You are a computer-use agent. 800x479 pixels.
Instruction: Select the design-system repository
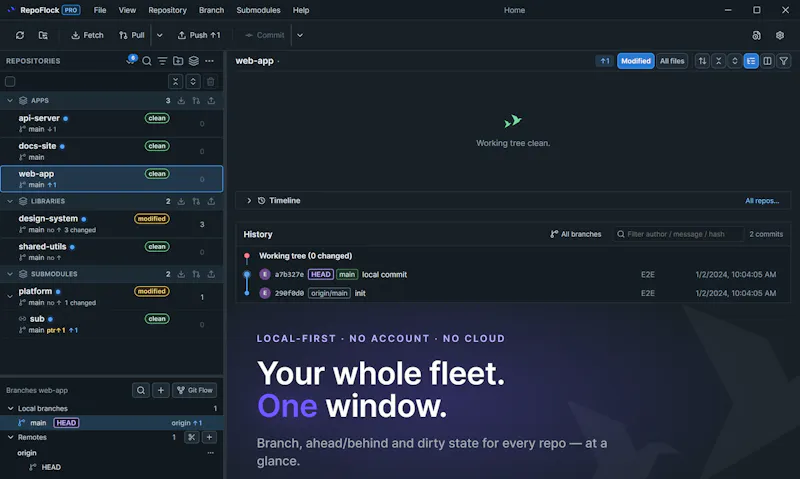(x=112, y=223)
